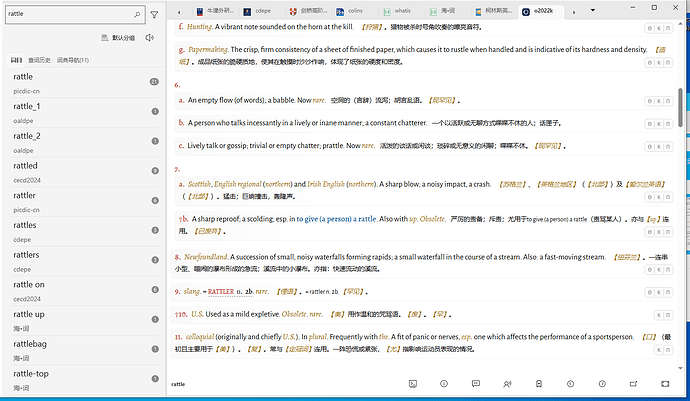
Task: Go forward with the right-arrow circle icon
Action: click(602, 384)
